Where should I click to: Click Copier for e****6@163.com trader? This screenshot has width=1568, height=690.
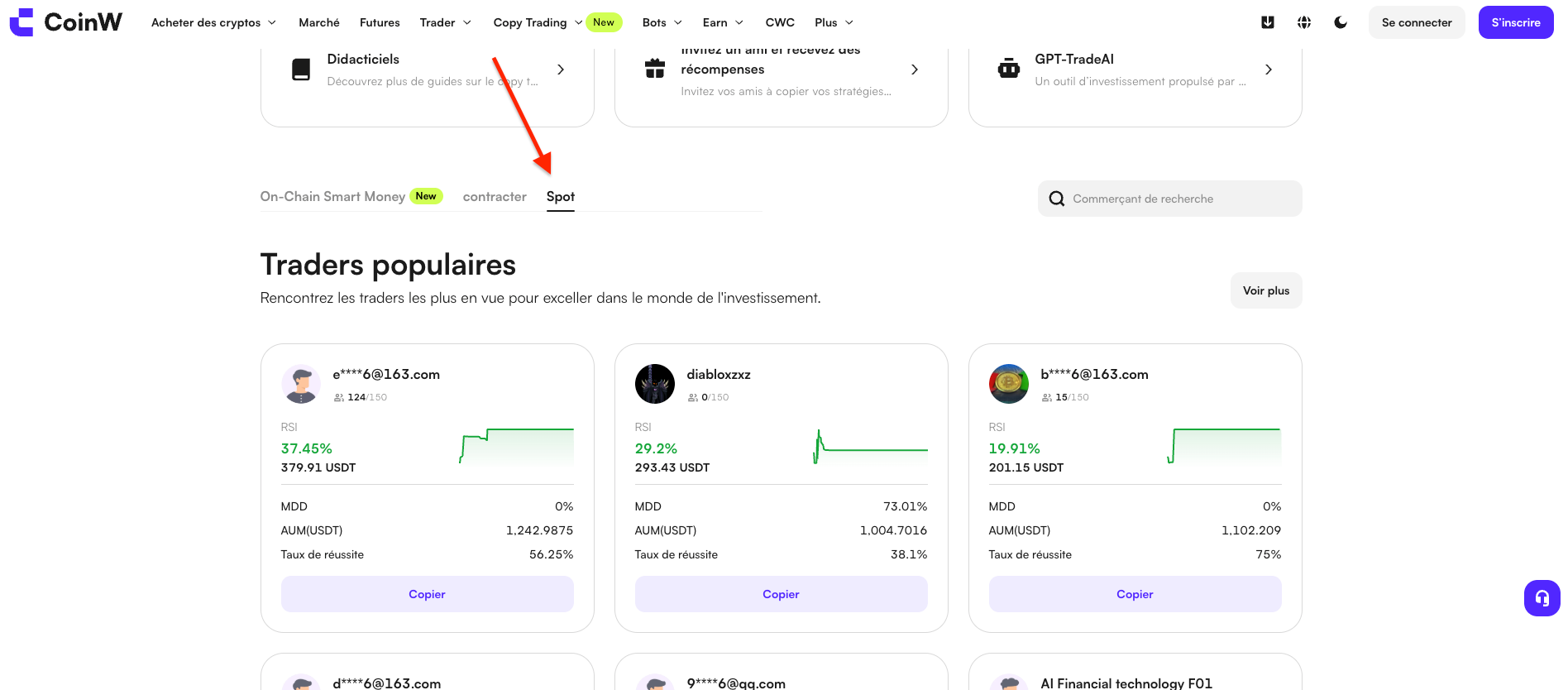(428, 594)
